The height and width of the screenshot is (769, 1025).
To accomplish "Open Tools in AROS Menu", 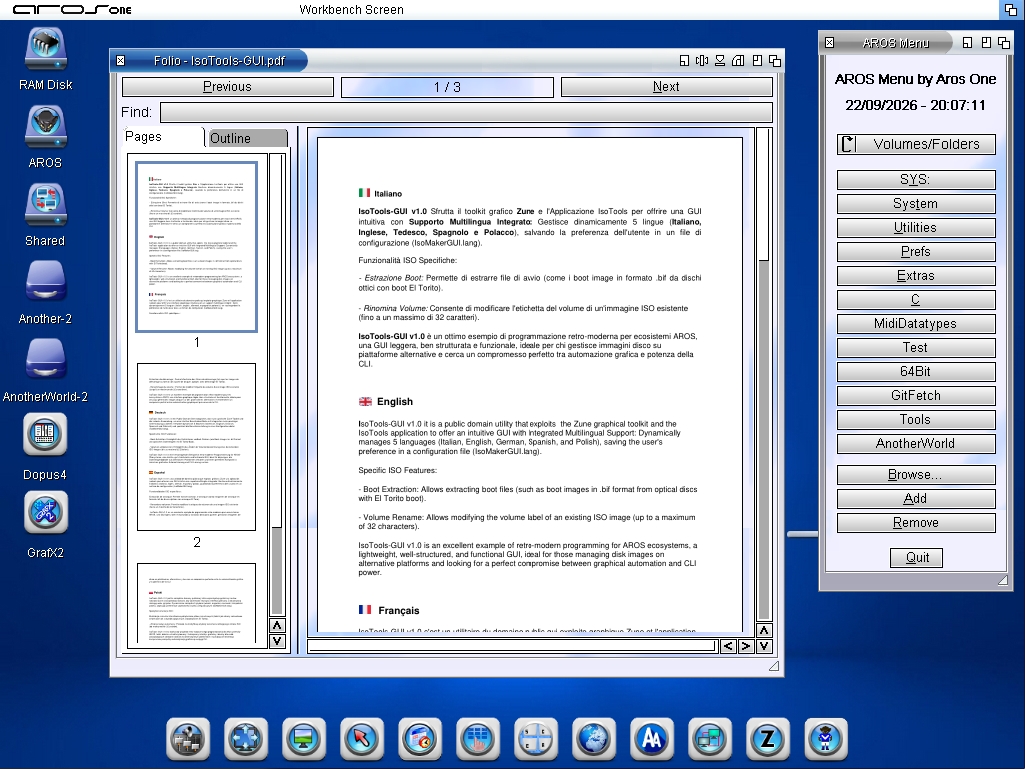I will click(x=916, y=419).
